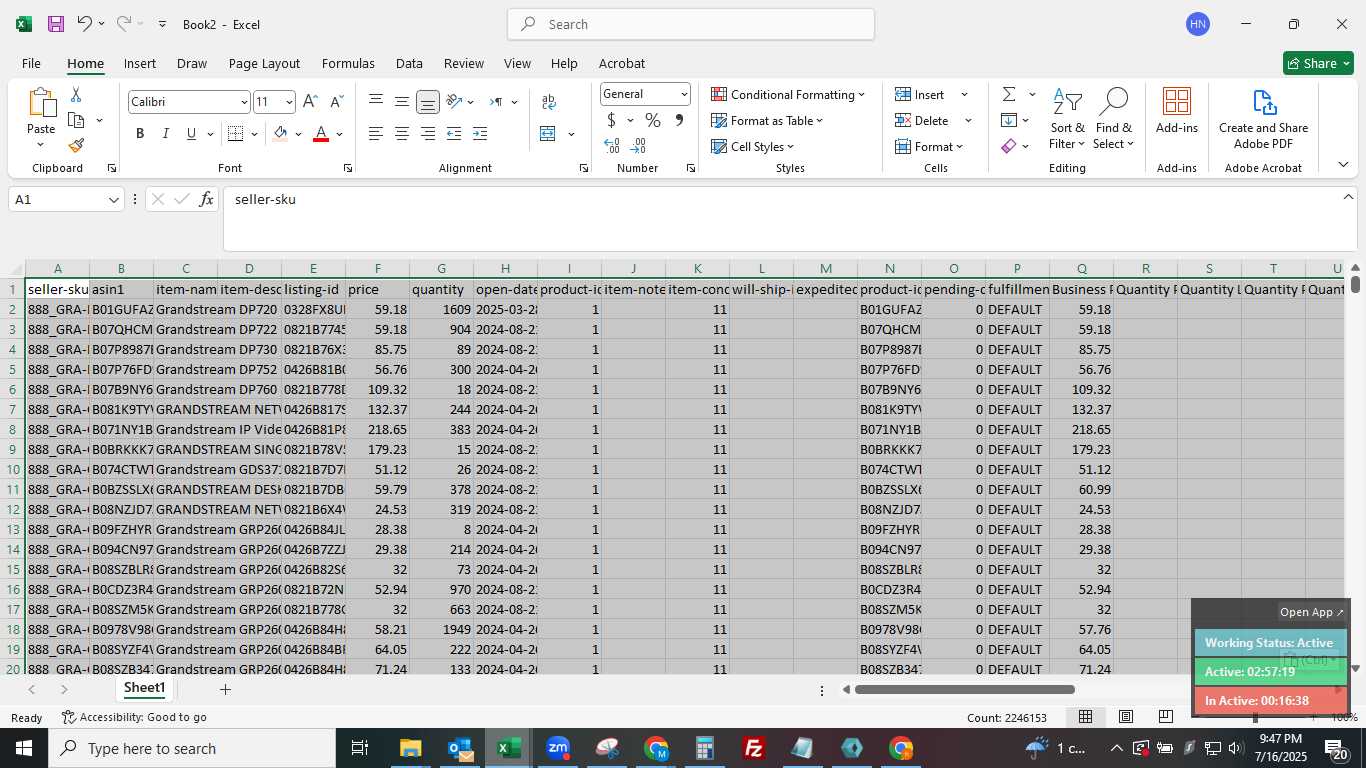Screen dimensions: 1366x768
Task: Click Open App in the tracker widget
Action: [1312, 612]
